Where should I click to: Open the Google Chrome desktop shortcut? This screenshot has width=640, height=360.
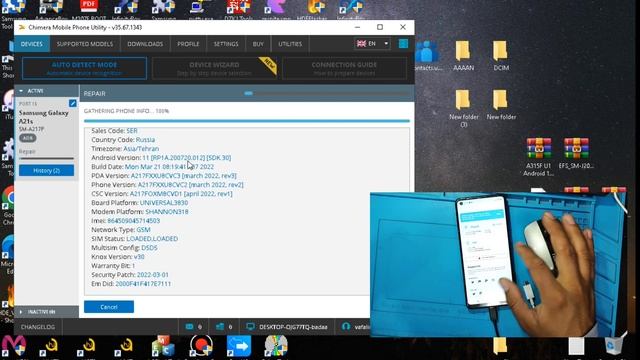click(x=8, y=206)
